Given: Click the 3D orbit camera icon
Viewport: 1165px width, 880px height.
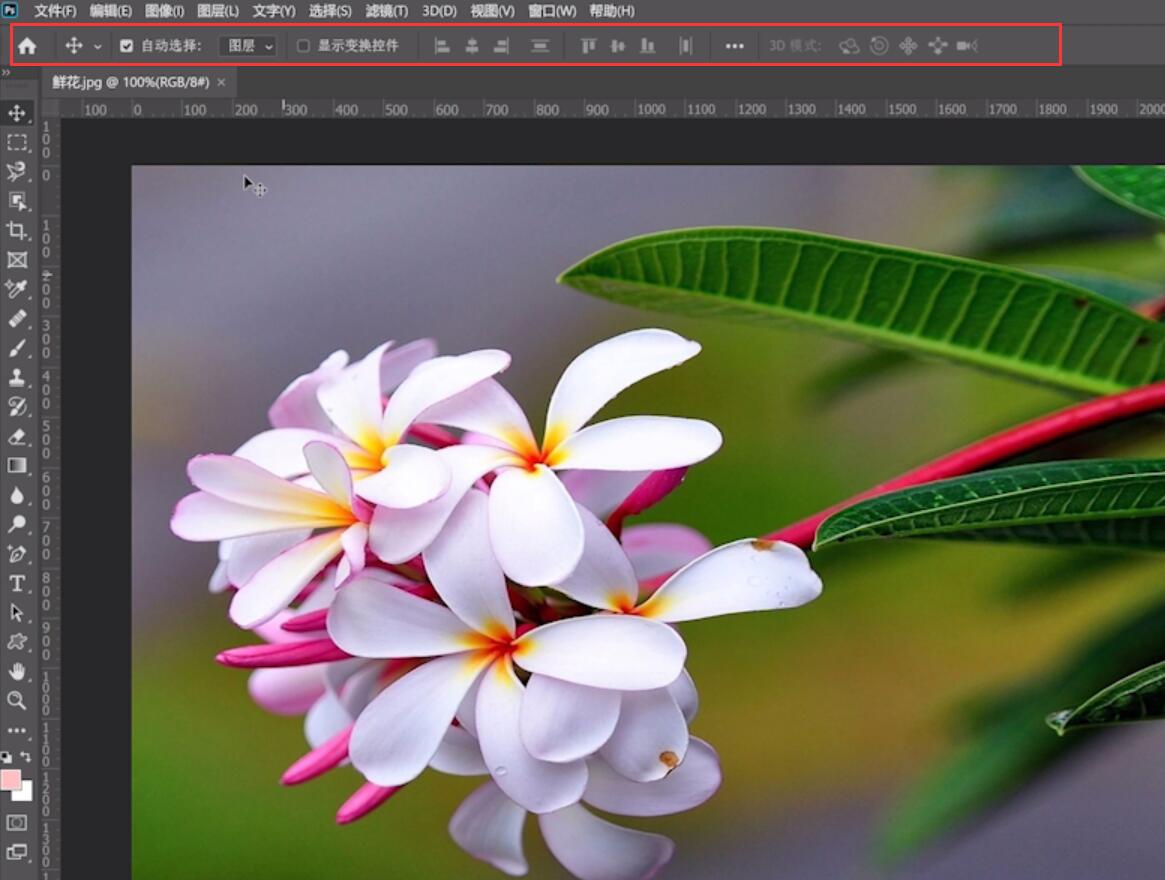Looking at the screenshot, I should click(849, 46).
